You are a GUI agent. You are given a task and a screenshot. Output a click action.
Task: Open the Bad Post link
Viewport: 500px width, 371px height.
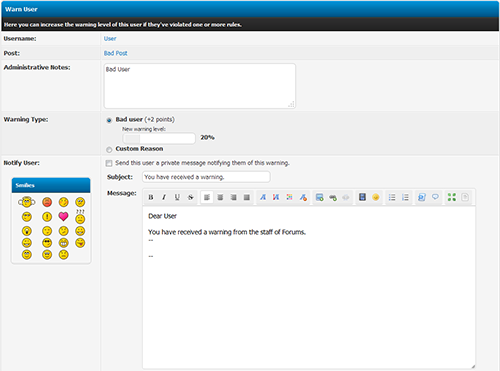pyautogui.click(x=115, y=53)
